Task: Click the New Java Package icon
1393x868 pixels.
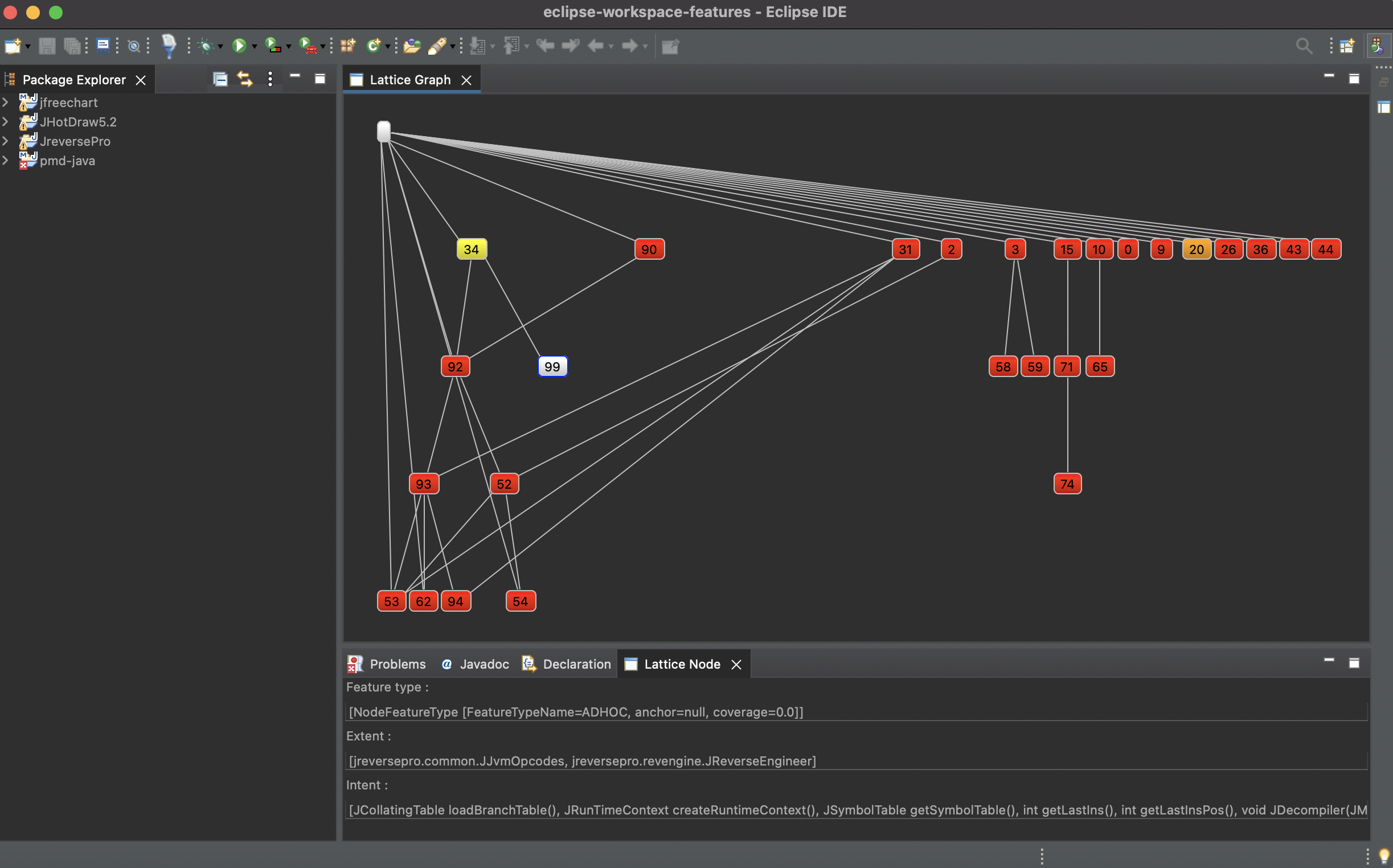Action: tap(348, 46)
